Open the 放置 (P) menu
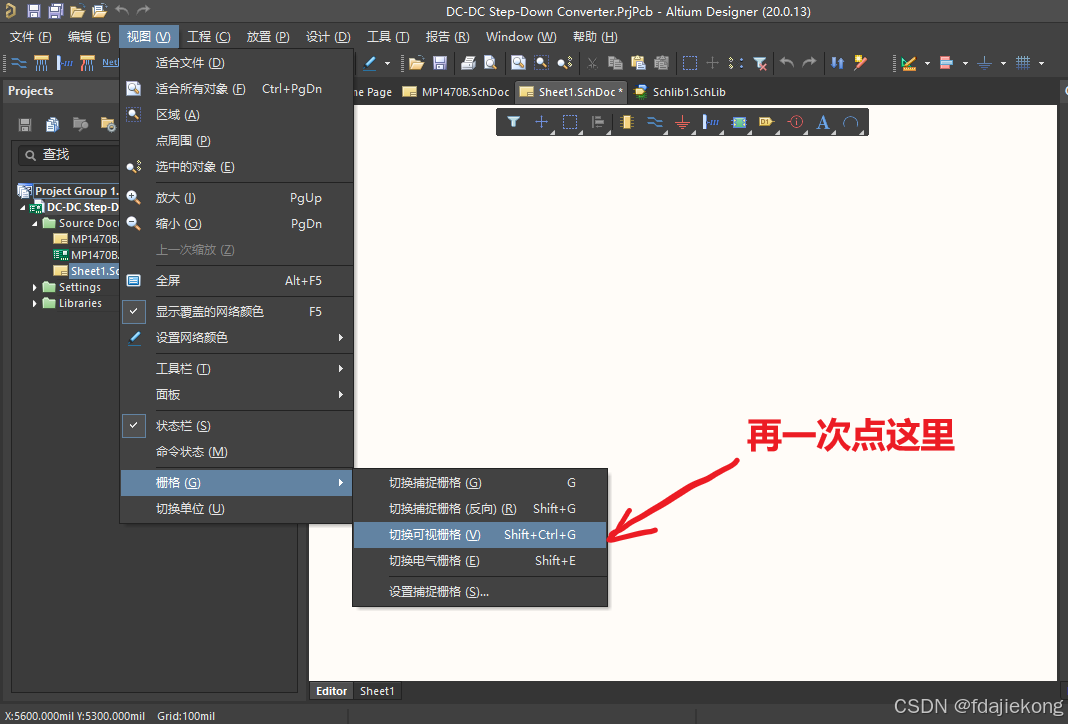This screenshot has width=1068, height=724. click(x=268, y=37)
